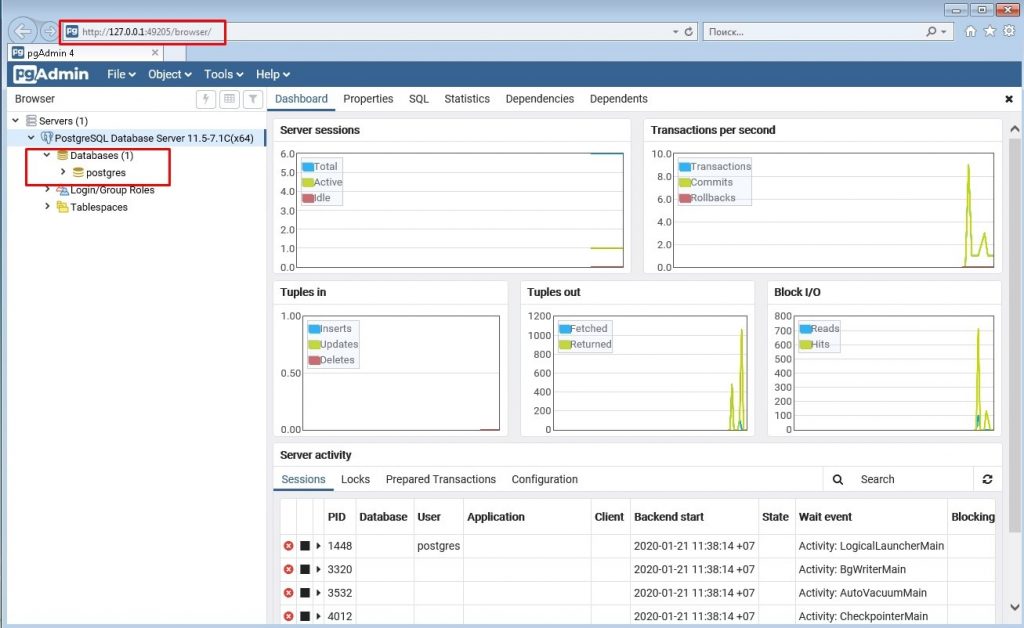Click the search magnifier in Server activity
This screenshot has width=1024, height=628.
836,479
